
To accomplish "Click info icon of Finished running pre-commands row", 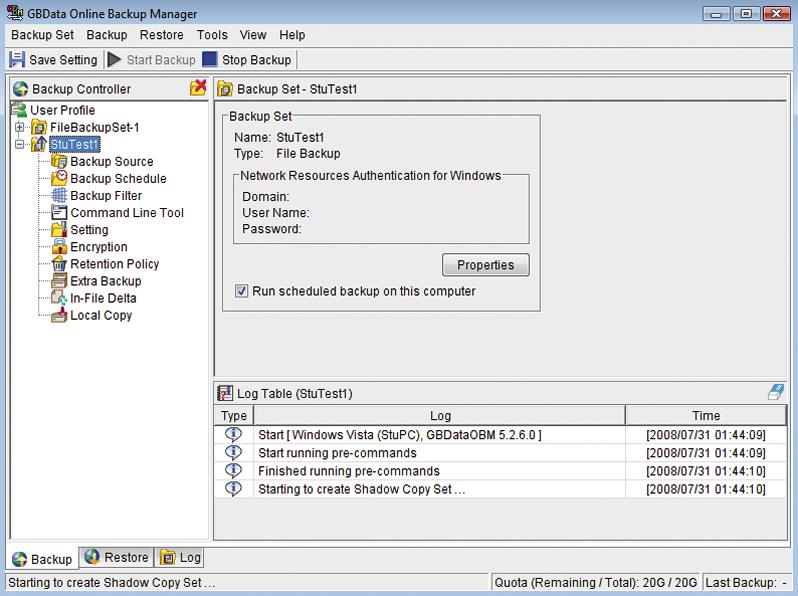I will 234,470.
